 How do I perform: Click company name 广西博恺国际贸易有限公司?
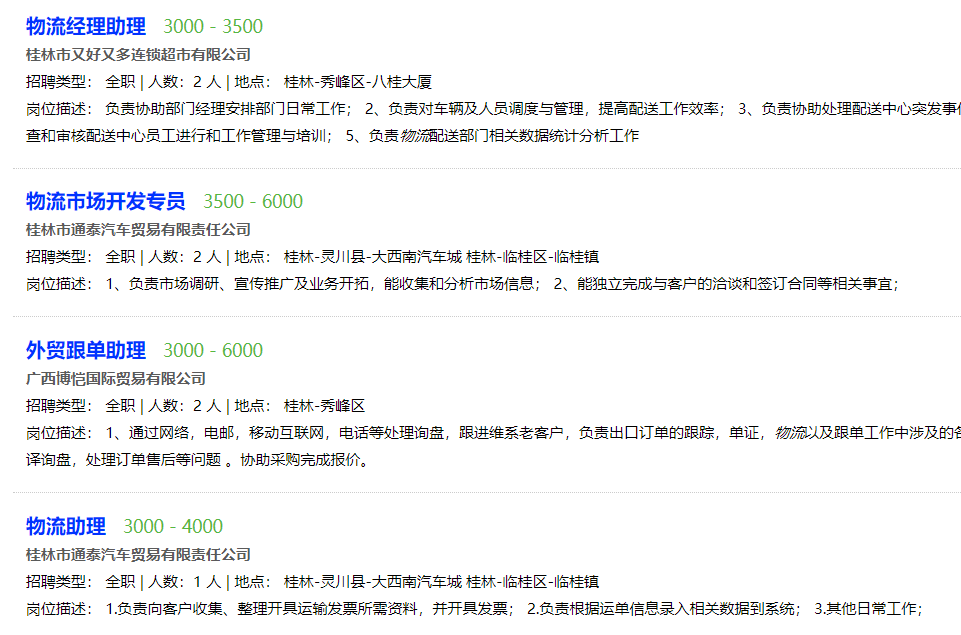tap(116, 379)
